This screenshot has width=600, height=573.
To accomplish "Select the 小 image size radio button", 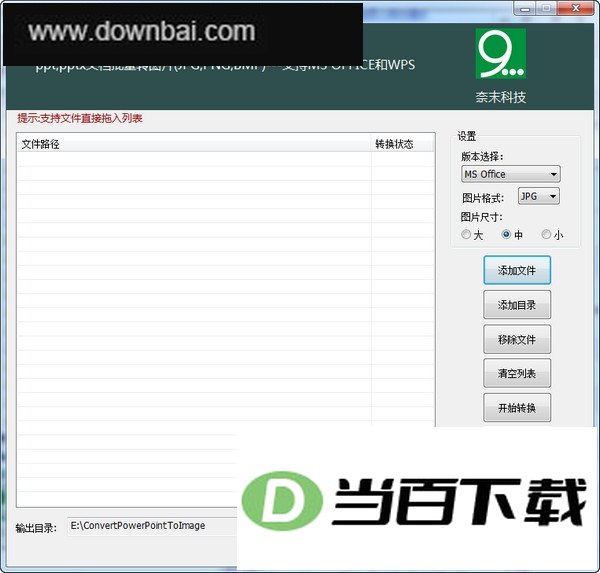I will (x=546, y=234).
